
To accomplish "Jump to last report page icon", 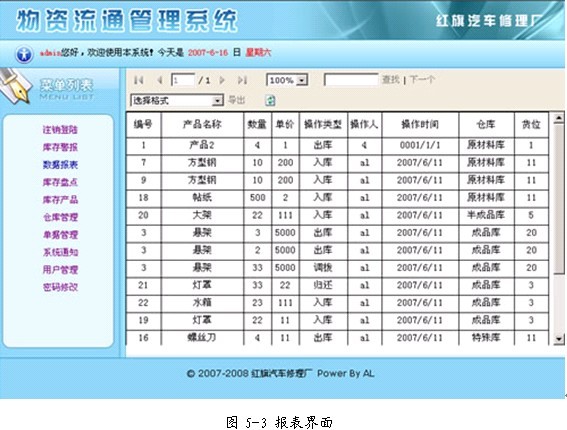I will coord(242,80).
